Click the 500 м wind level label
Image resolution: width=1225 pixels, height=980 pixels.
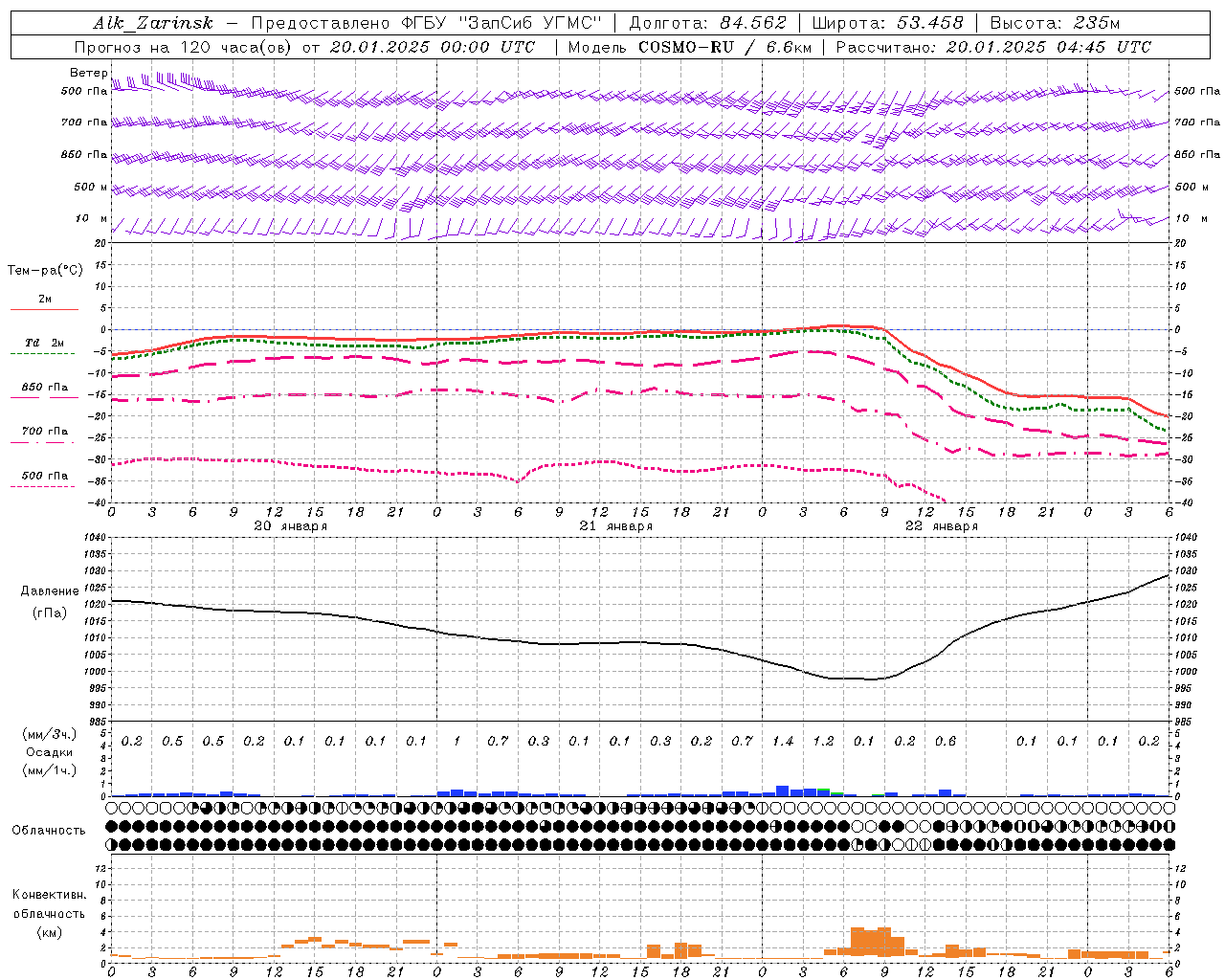(x=91, y=188)
